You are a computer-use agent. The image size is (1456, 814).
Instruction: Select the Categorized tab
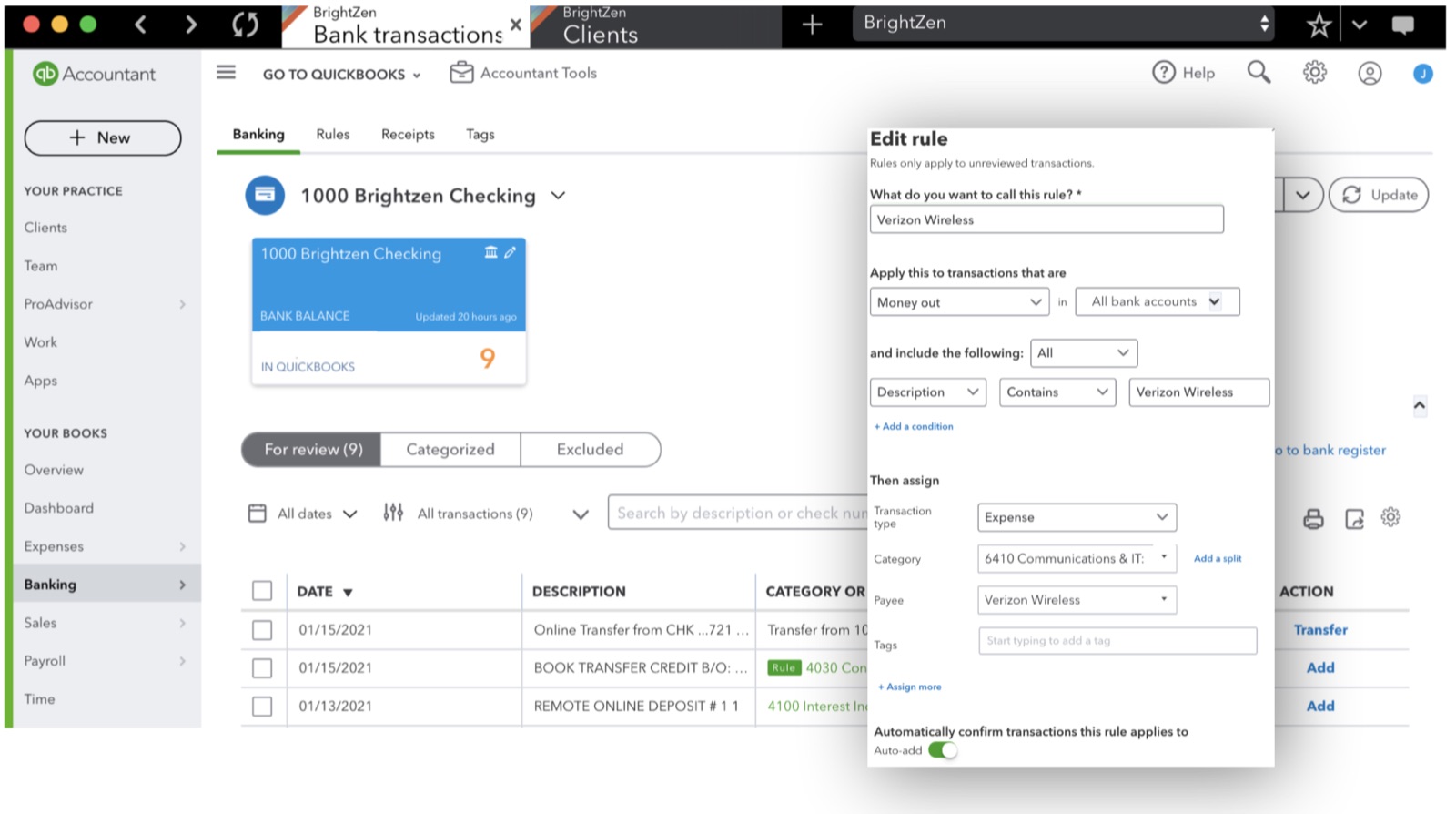(450, 450)
